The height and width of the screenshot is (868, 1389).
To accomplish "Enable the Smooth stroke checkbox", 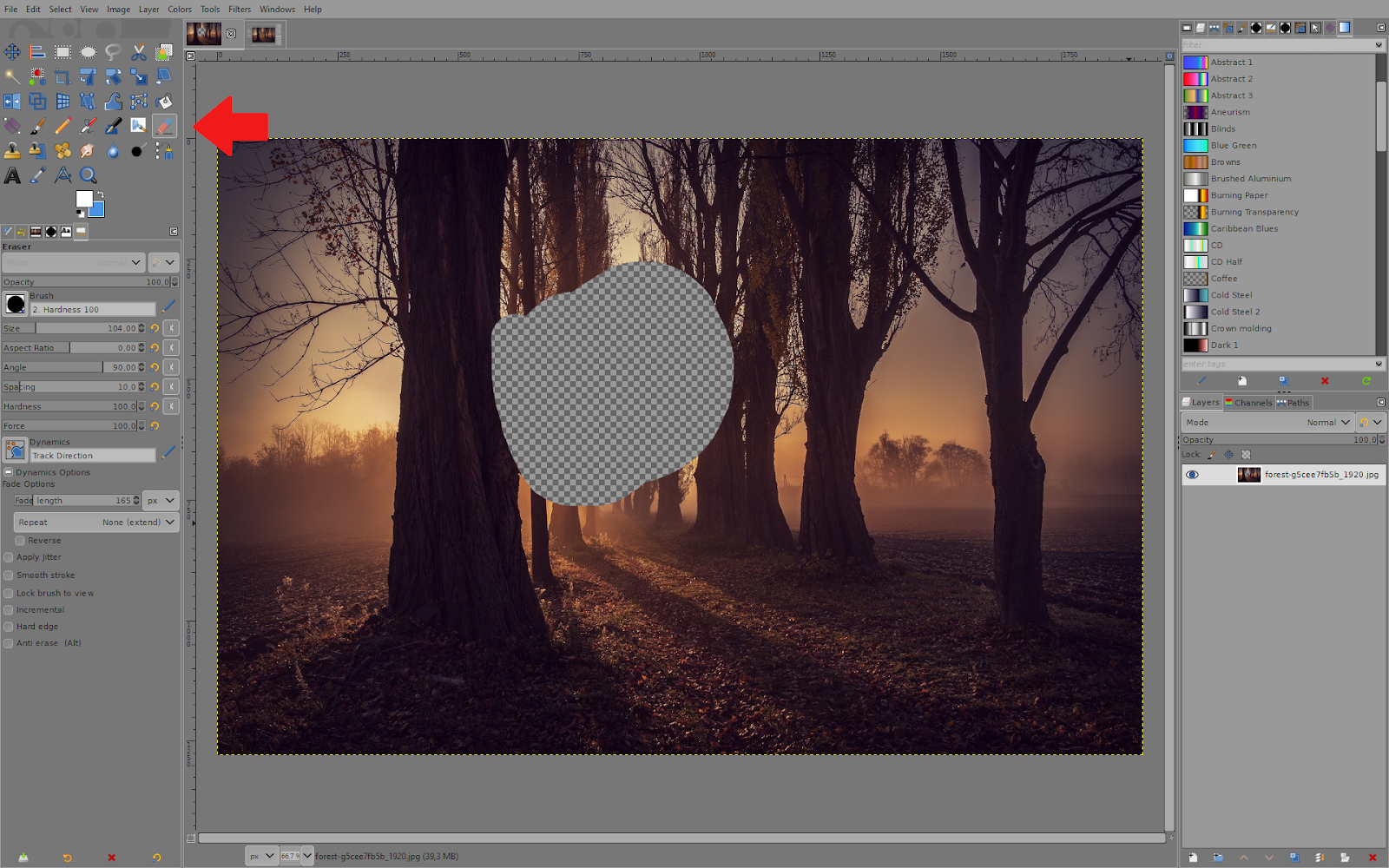I will click(x=9, y=575).
